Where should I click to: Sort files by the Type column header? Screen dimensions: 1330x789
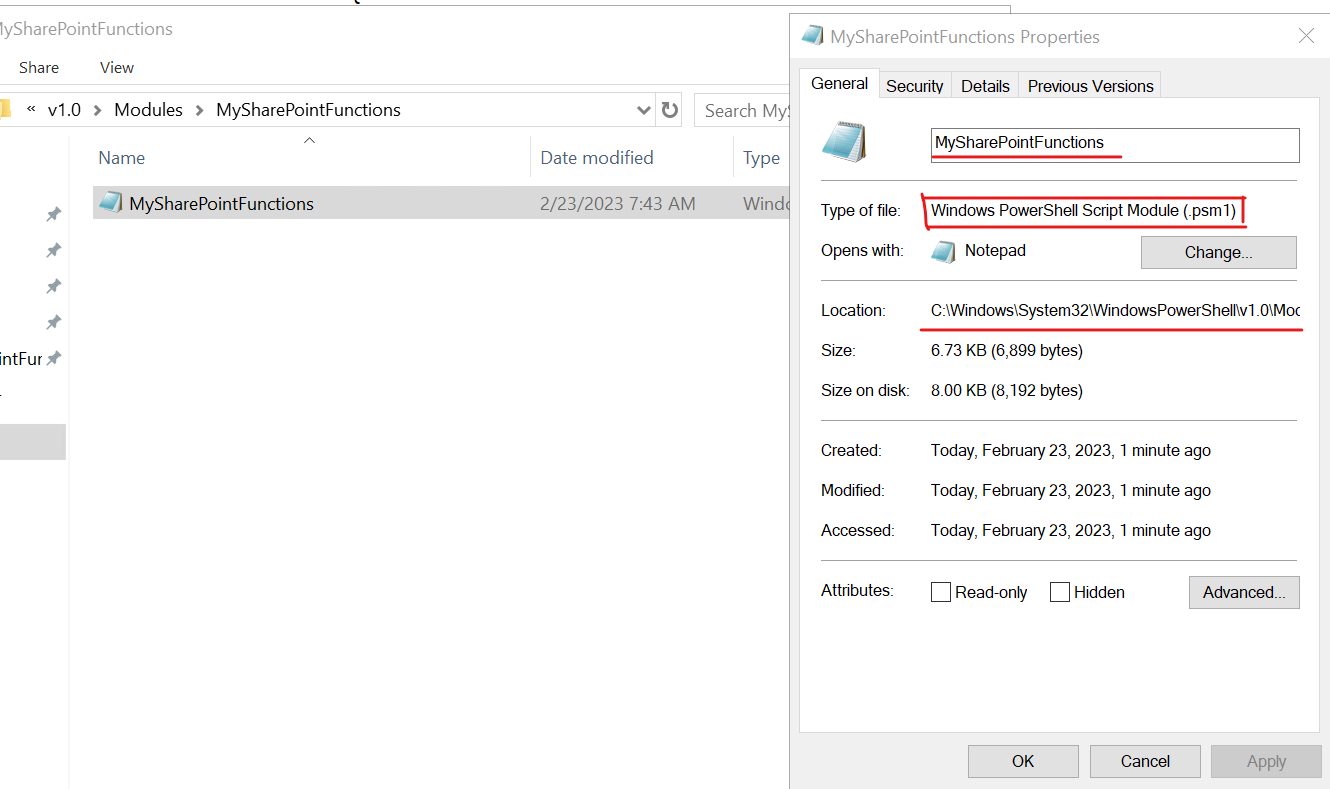761,157
